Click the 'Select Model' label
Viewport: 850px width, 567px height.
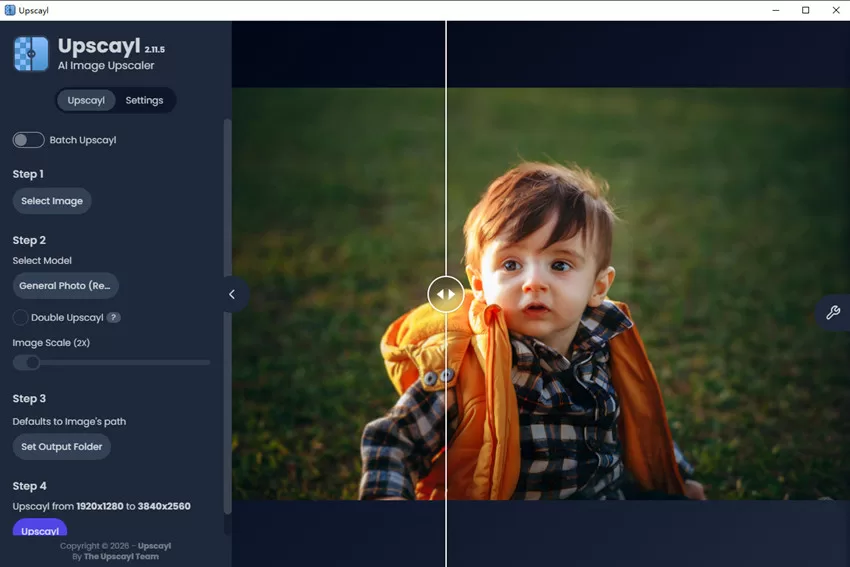[42, 261]
